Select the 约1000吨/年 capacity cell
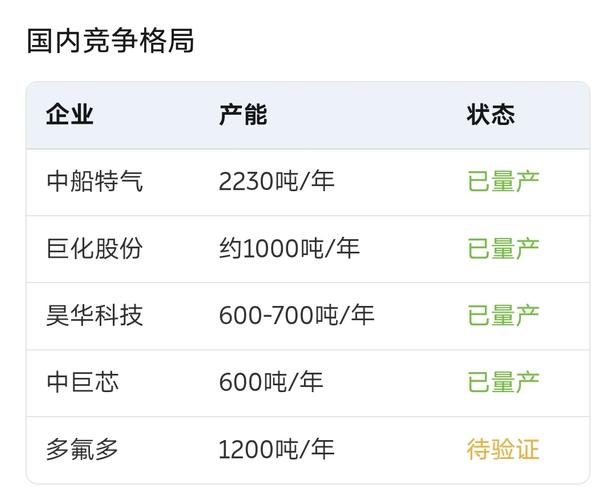The width and height of the screenshot is (616, 500). point(289,249)
